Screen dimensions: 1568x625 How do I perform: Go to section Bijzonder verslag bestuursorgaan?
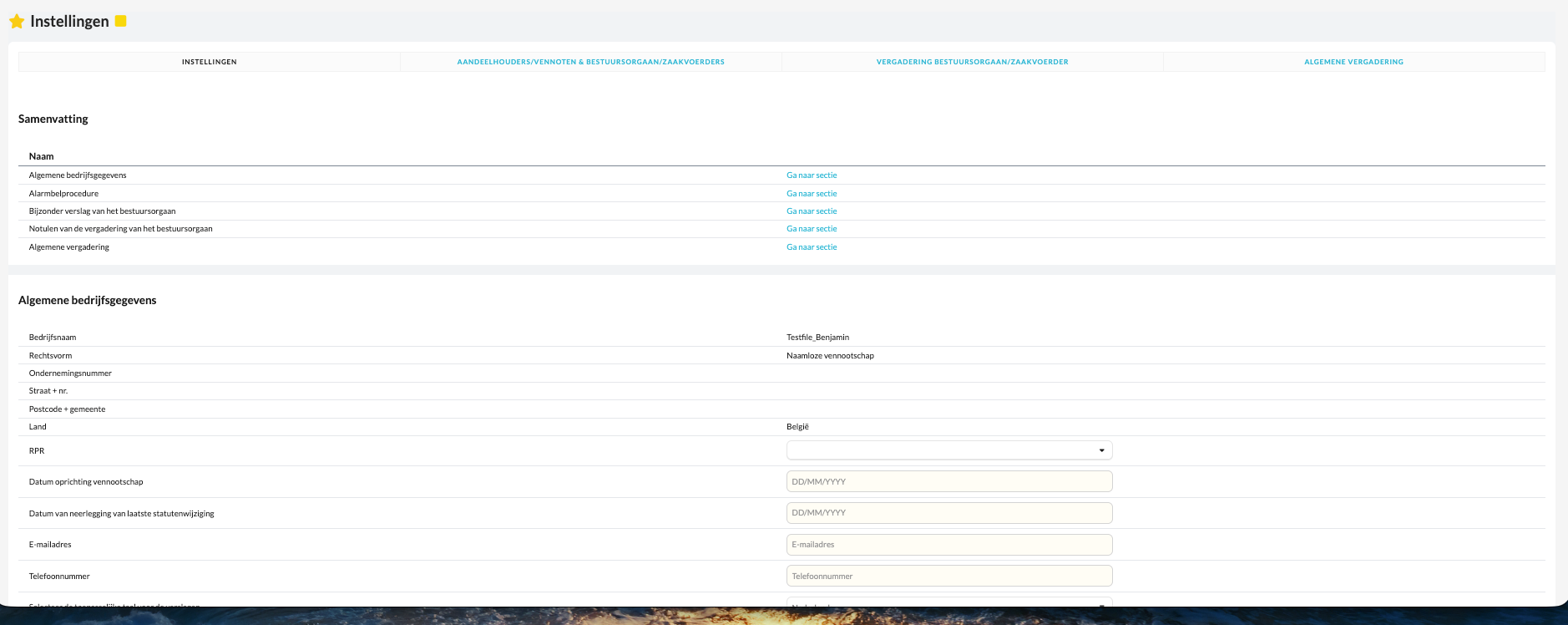812,211
